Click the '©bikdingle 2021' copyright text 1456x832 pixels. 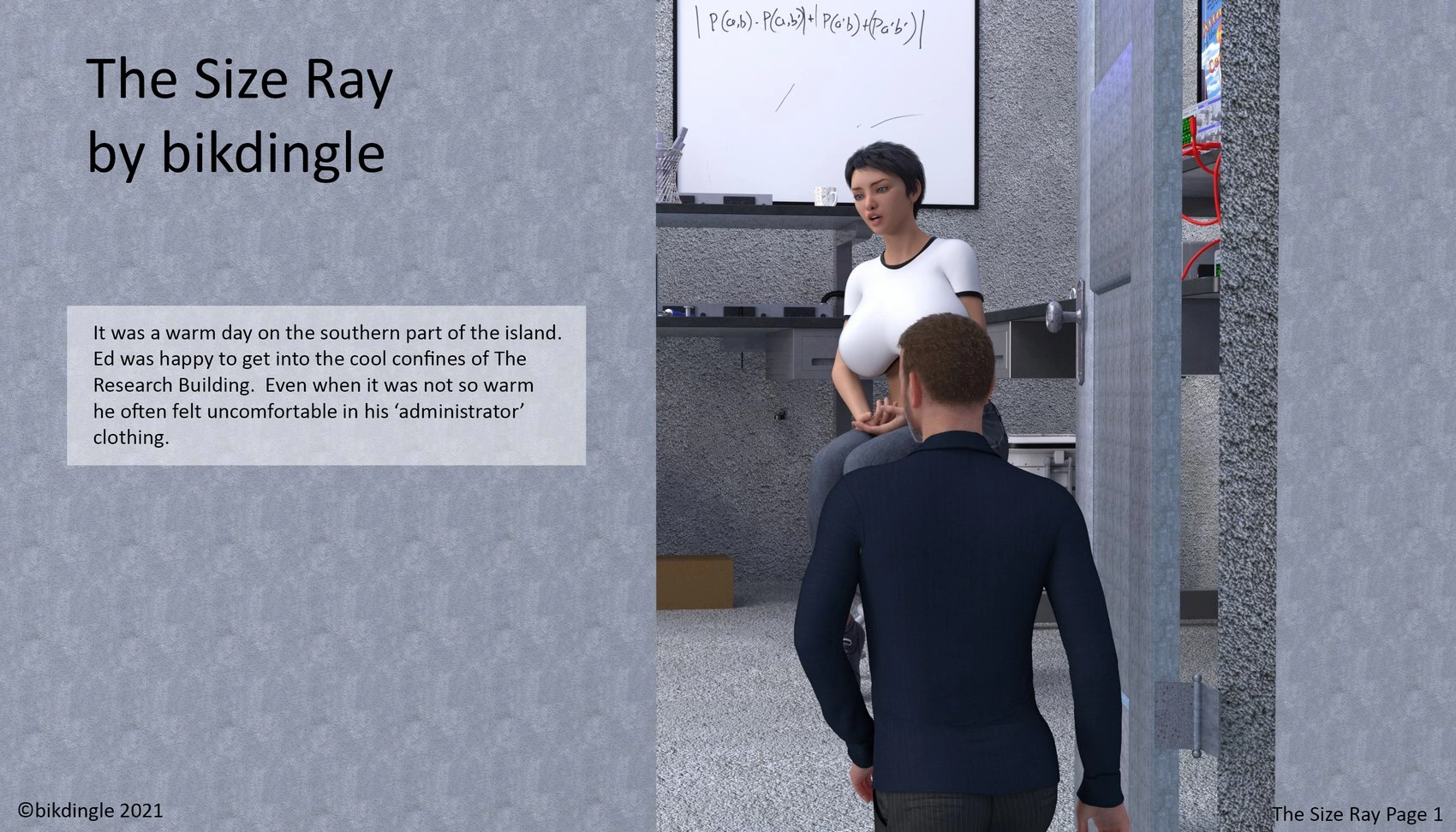coord(91,810)
